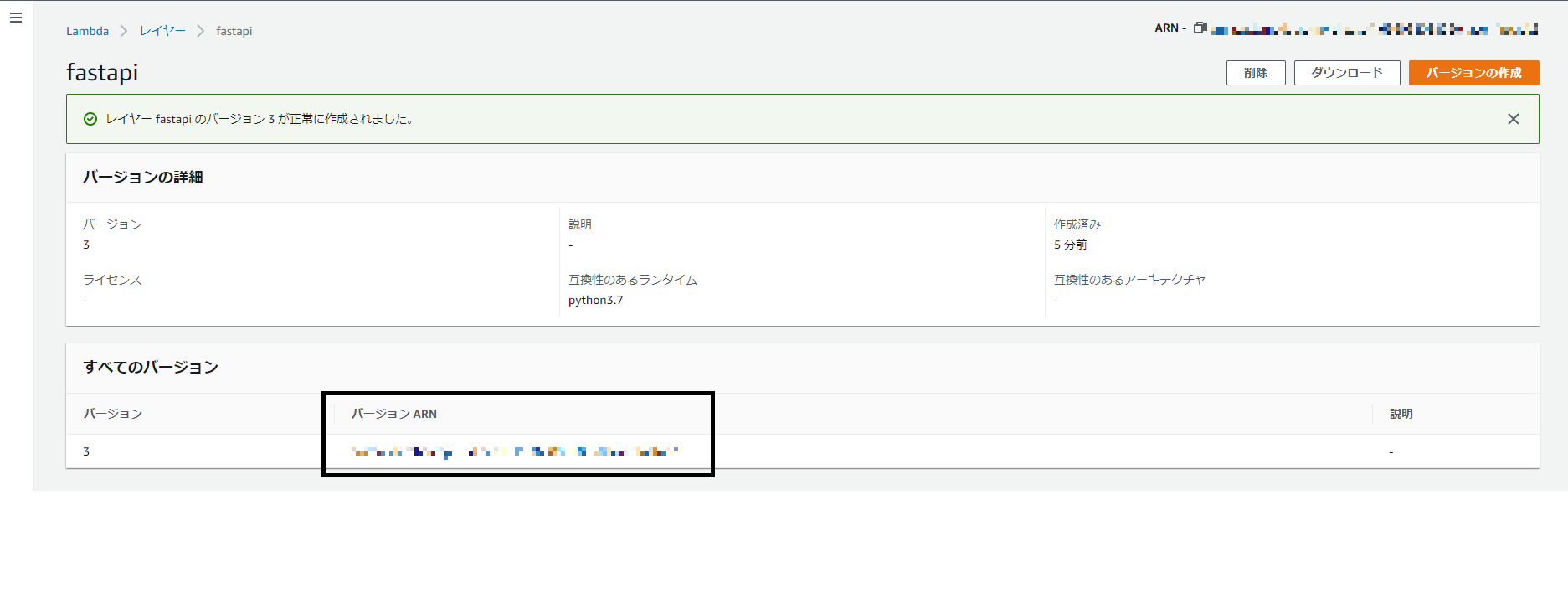This screenshot has height=603, width=1568.
Task: Click the green success checkmark icon
Action: click(90, 119)
